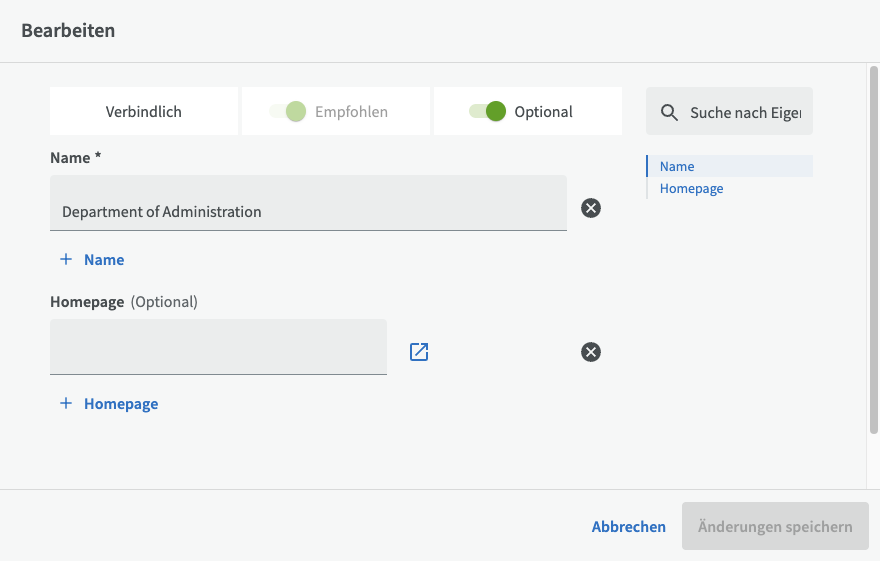Image resolution: width=880 pixels, height=561 pixels.
Task: Click the magnifier search icon
Action: 669,113
